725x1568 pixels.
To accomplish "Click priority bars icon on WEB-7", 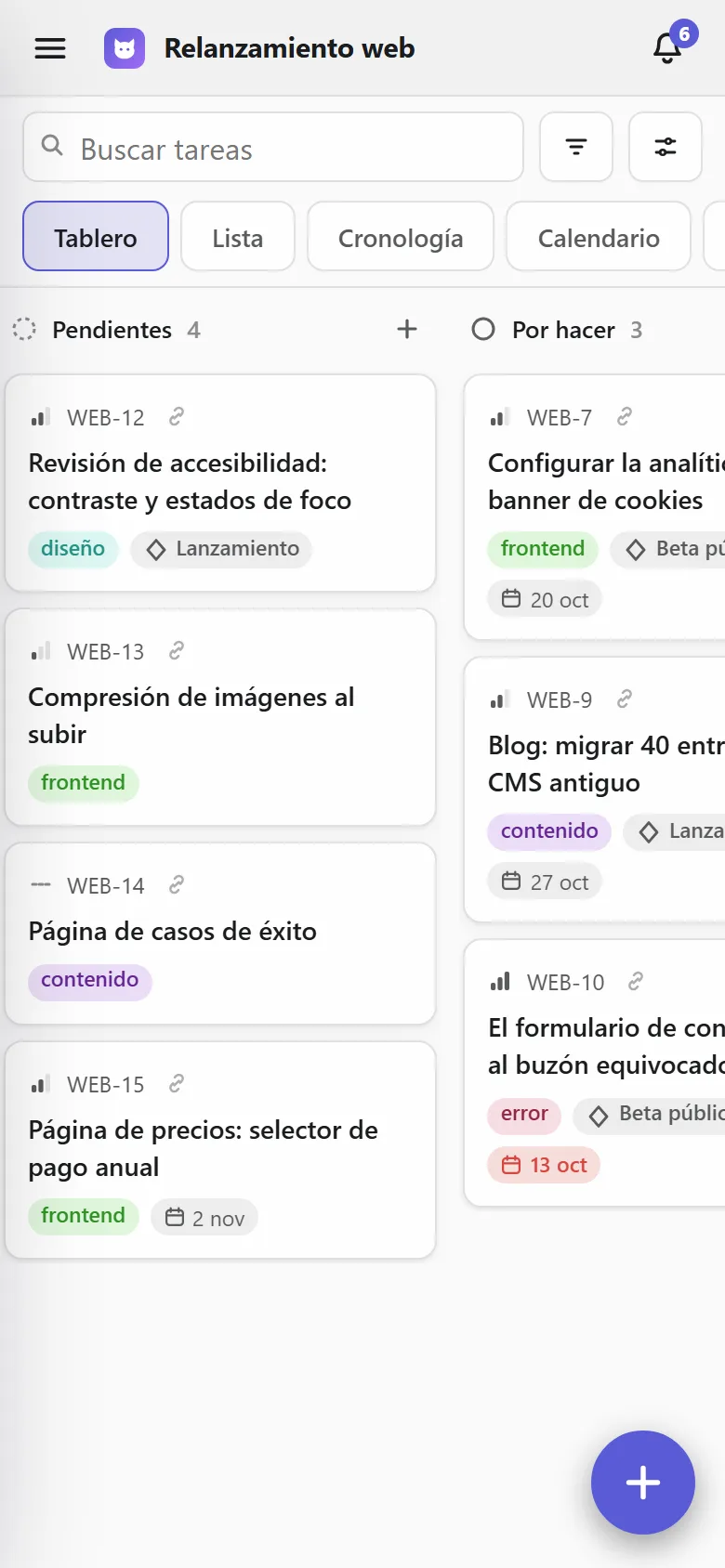I will (500, 417).
